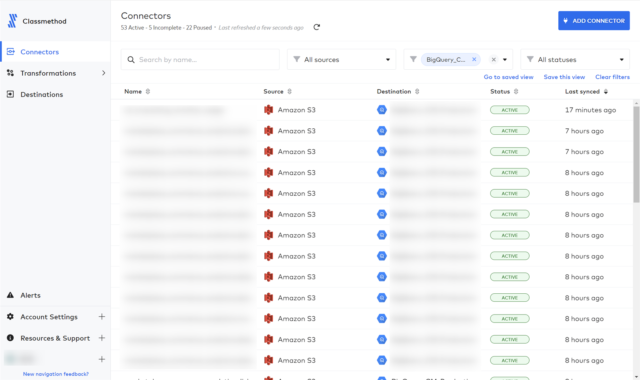Remove the BigQuery_C... filter chip
This screenshot has height=380, width=640.
coord(474,59)
